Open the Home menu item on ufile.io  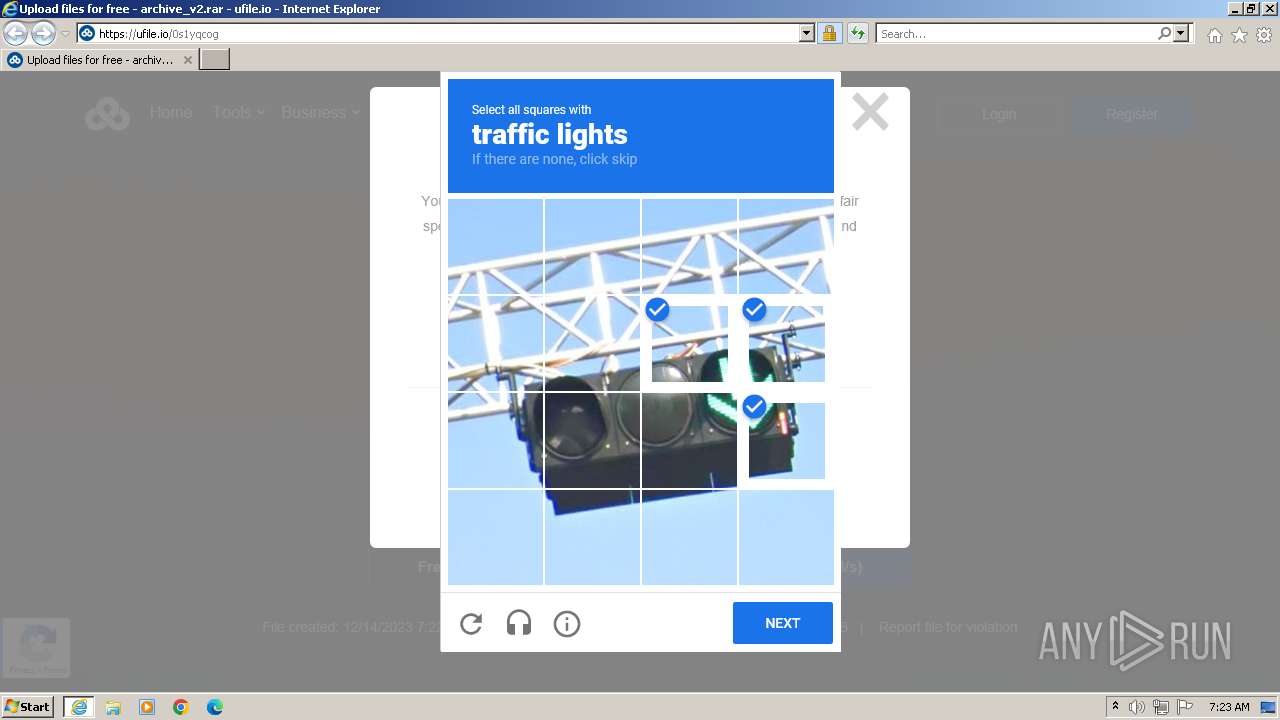tap(171, 113)
